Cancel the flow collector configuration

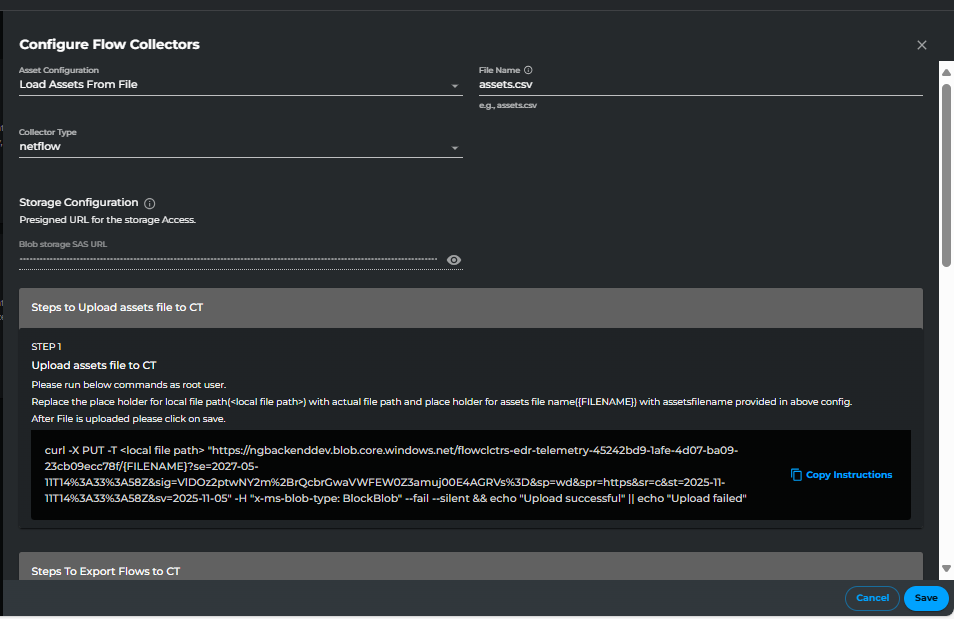coord(871,598)
